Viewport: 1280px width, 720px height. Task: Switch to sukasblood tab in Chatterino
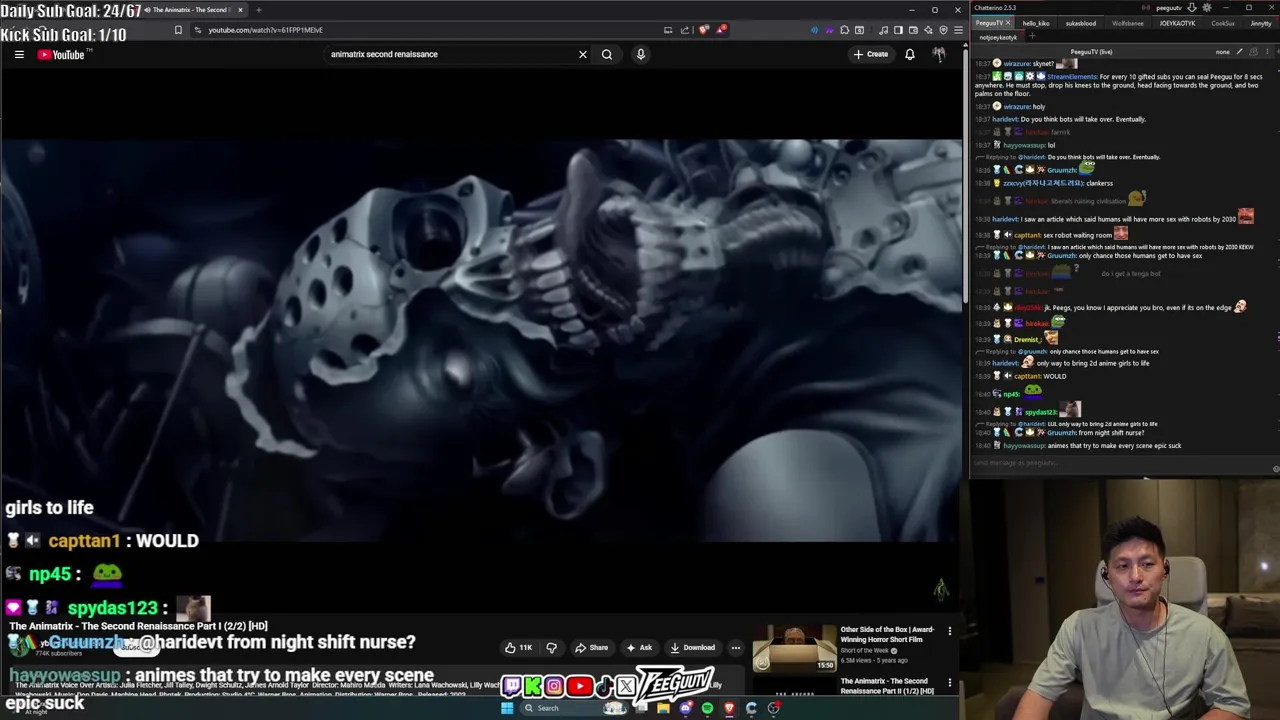click(1081, 23)
